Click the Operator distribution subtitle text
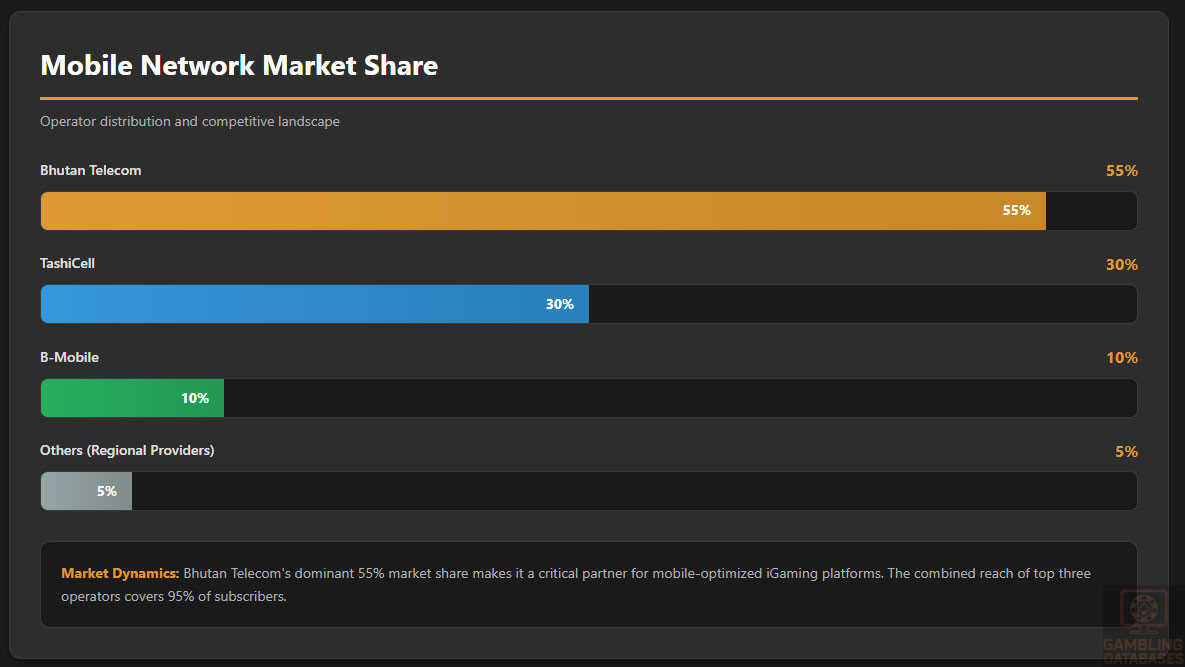 190,122
